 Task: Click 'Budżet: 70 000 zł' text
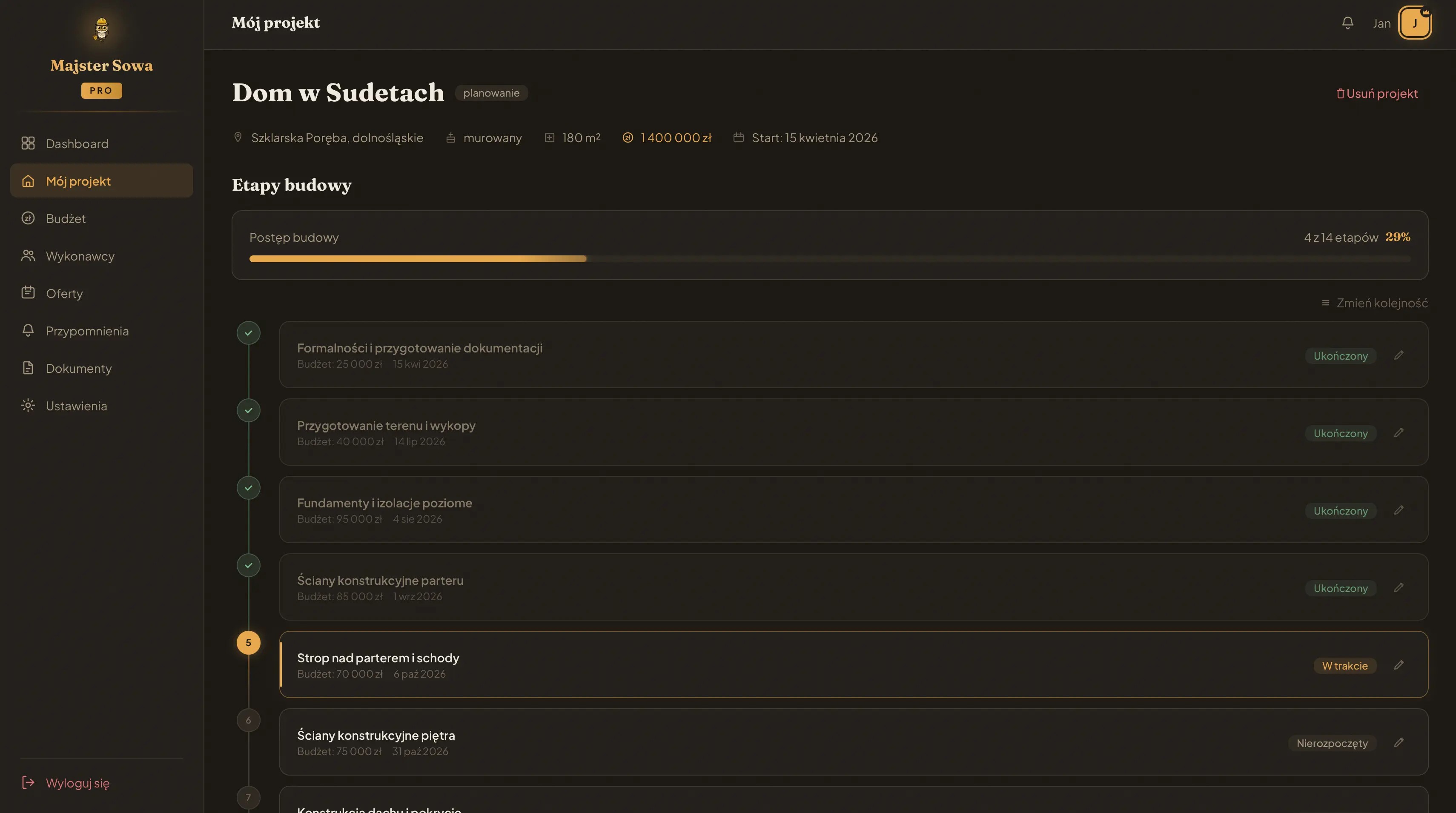pos(340,673)
